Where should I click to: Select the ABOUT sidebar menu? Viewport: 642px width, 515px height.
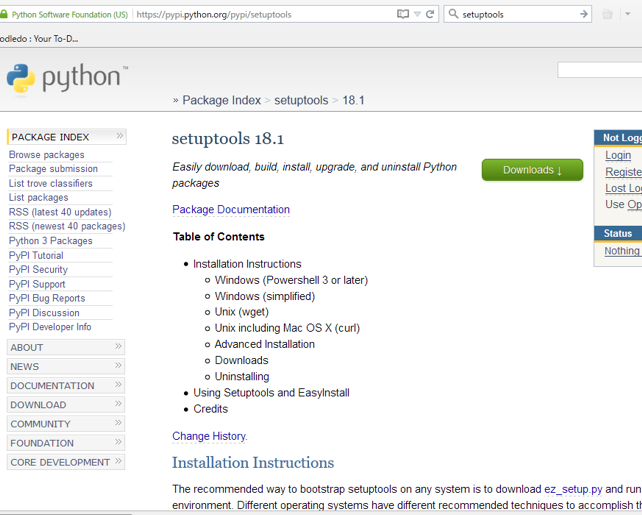[66, 347]
